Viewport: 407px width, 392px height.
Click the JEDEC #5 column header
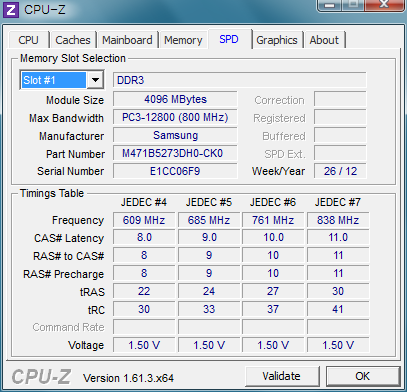point(209,202)
